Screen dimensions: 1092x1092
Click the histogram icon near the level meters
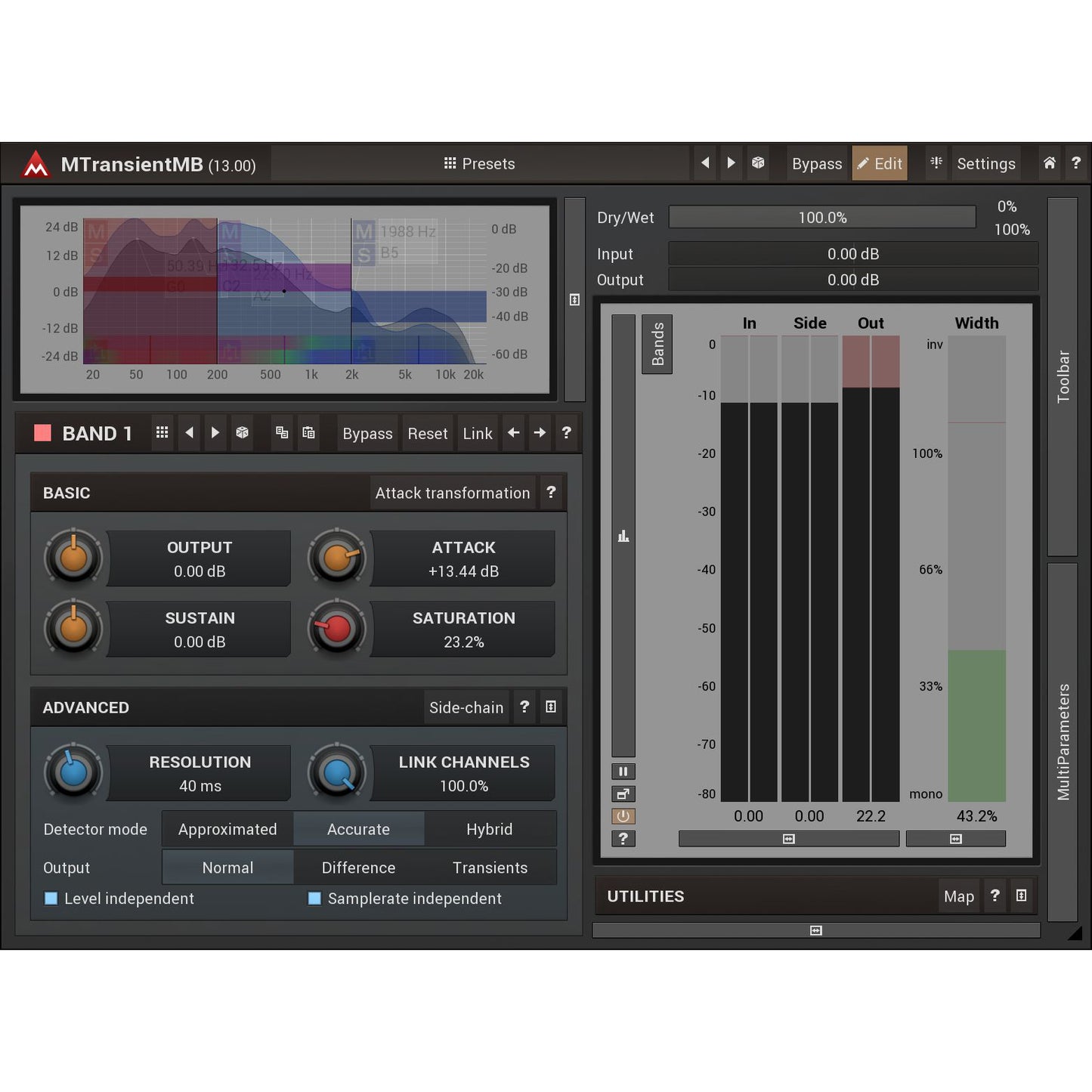pyautogui.click(x=623, y=535)
